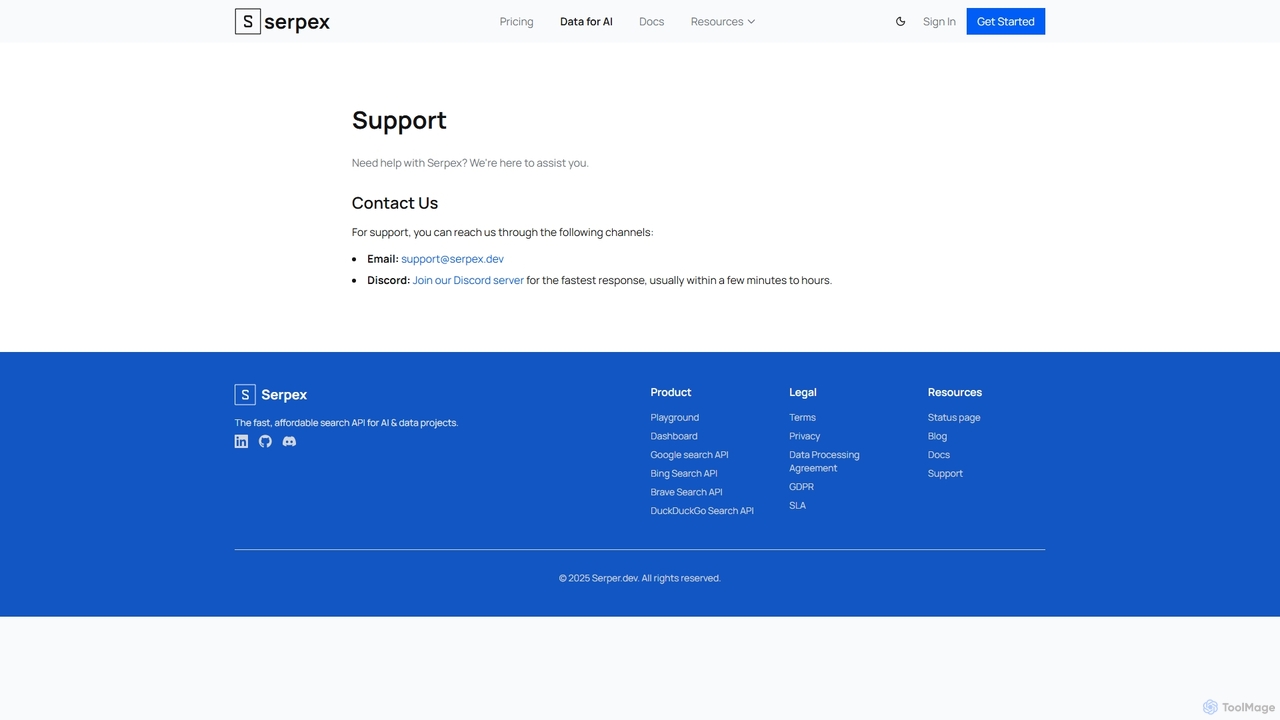This screenshot has width=1280, height=720.
Task: Open the GDPR link
Action: pos(801,487)
